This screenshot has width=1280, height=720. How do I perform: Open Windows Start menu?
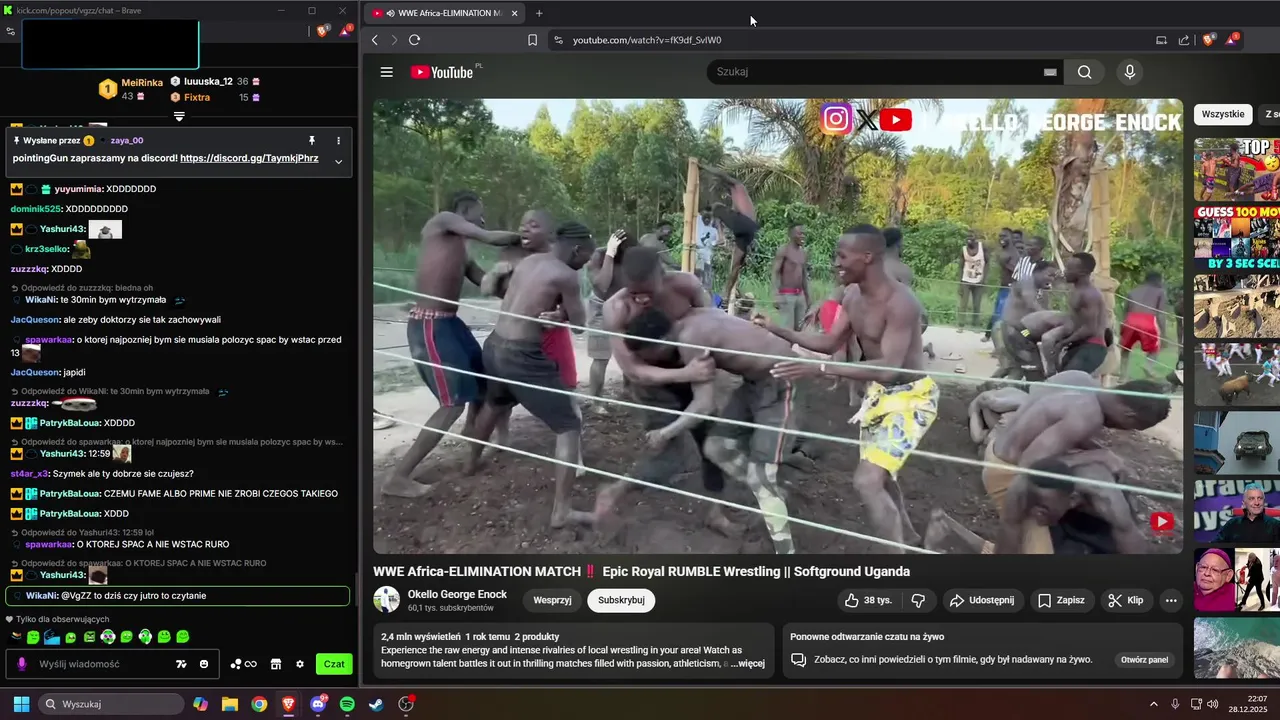coord(20,704)
